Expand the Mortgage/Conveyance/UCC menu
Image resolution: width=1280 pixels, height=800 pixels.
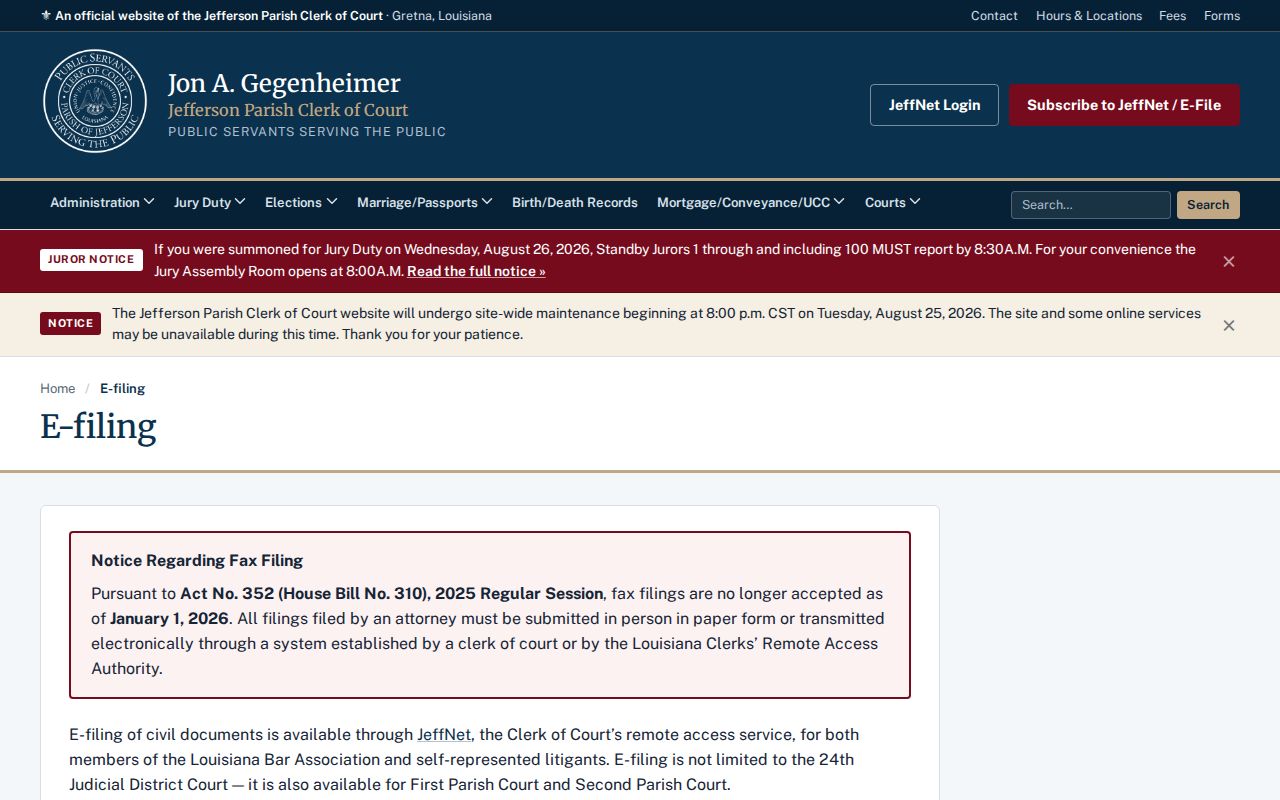pyautogui.click(x=751, y=203)
